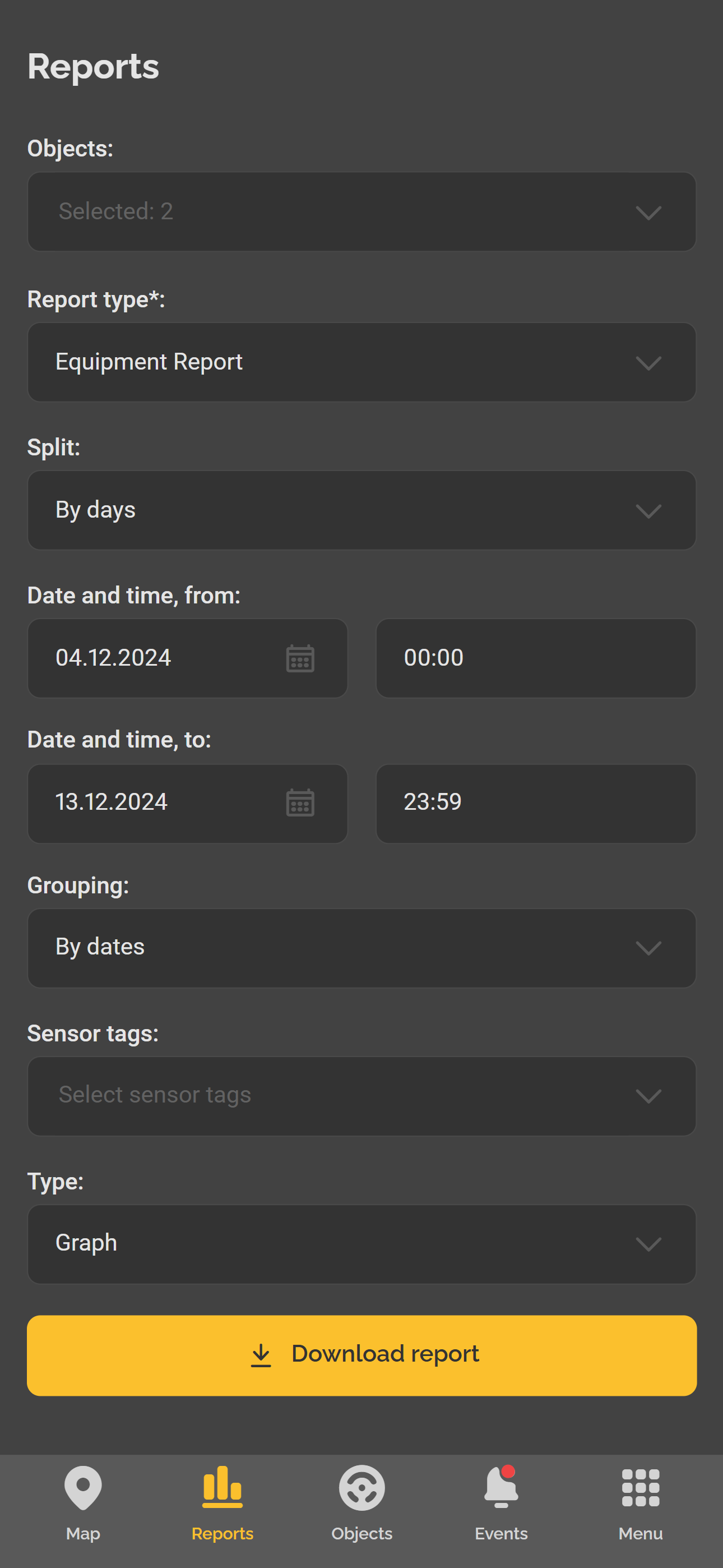Open calendar picker for the to date
723x1568 pixels.
tap(300, 803)
